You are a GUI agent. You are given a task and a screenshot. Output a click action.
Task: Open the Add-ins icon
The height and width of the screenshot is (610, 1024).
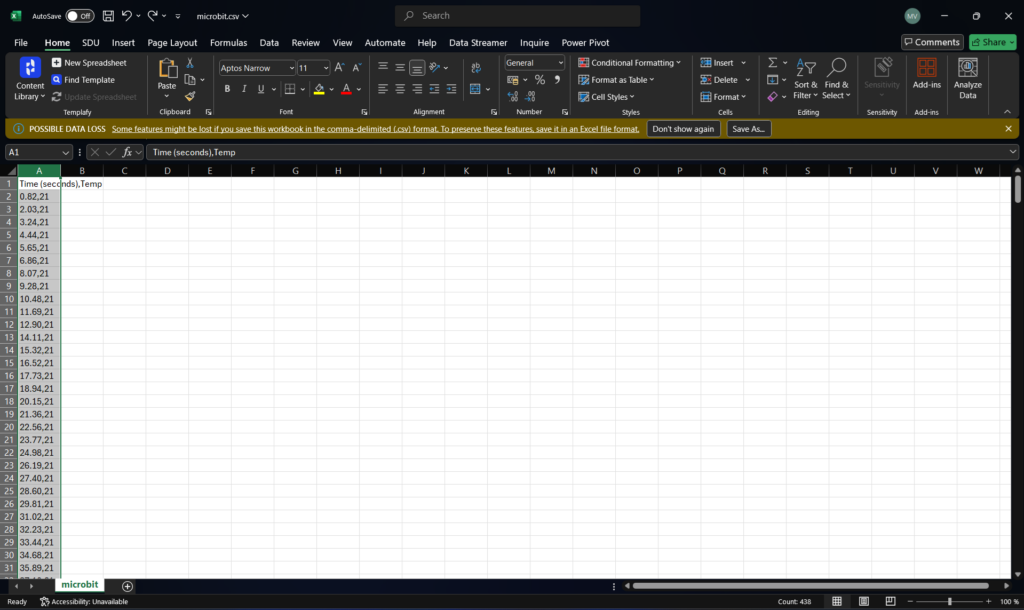pyautogui.click(x=927, y=68)
